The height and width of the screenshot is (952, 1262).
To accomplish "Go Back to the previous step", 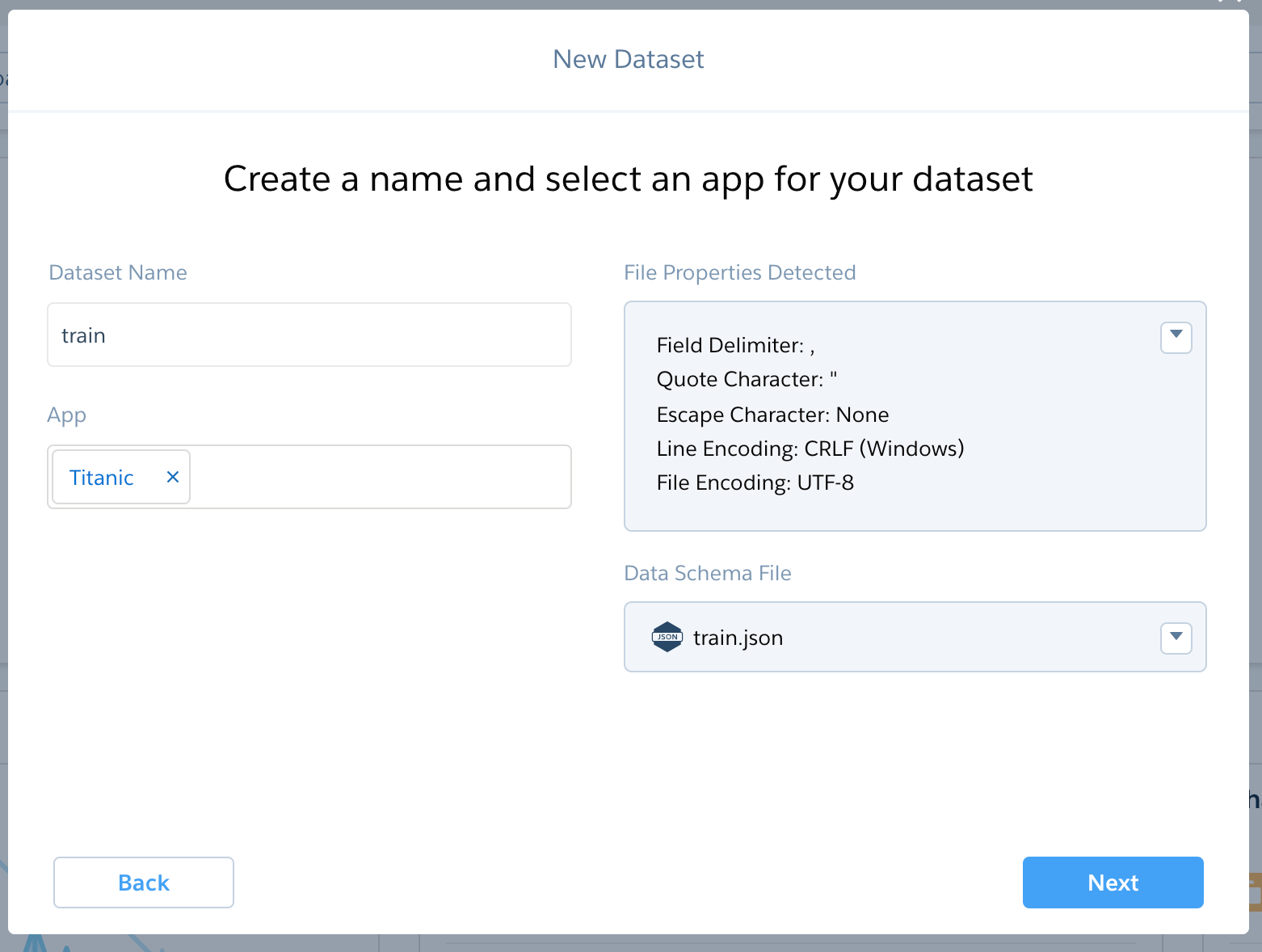I will [144, 882].
